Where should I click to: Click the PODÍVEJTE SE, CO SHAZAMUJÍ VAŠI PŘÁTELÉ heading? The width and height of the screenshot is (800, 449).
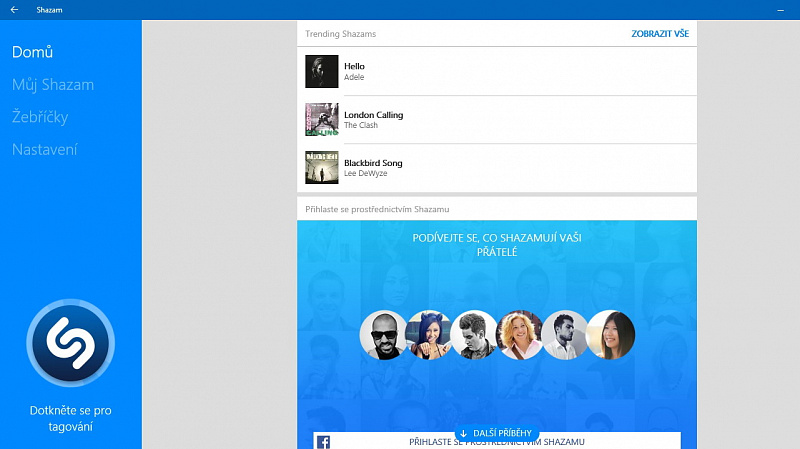(x=497, y=245)
